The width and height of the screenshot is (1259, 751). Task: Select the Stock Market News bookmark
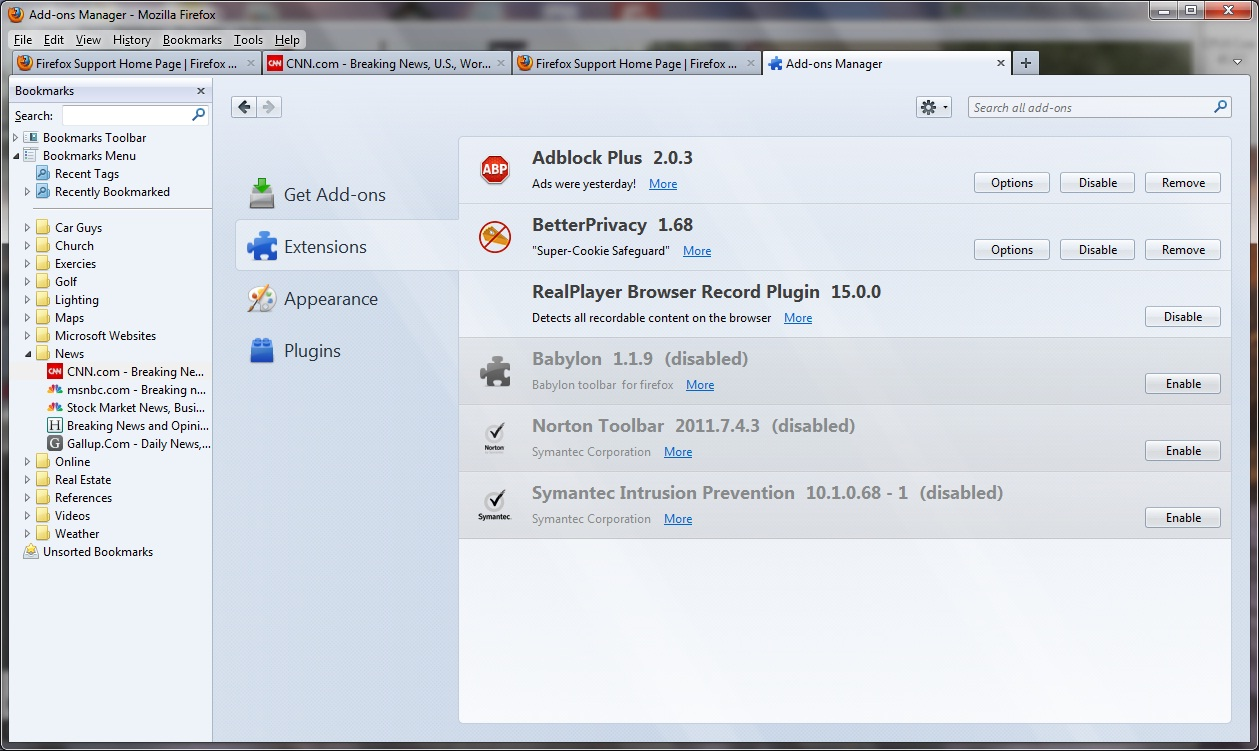[136, 408]
